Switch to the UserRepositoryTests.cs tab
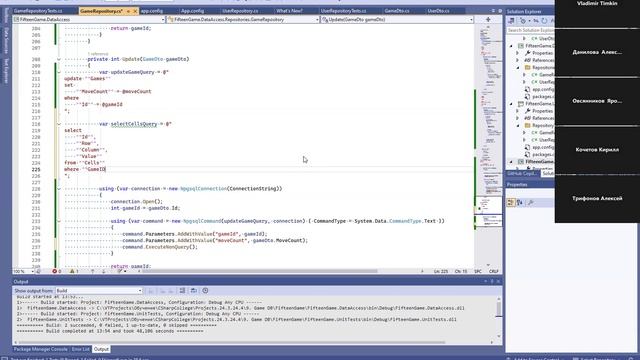The height and width of the screenshot is (360, 640). [343, 11]
